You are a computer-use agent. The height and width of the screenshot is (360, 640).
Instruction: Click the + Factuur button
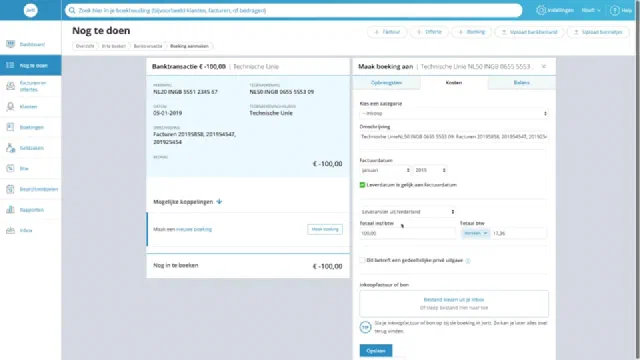[x=387, y=32]
